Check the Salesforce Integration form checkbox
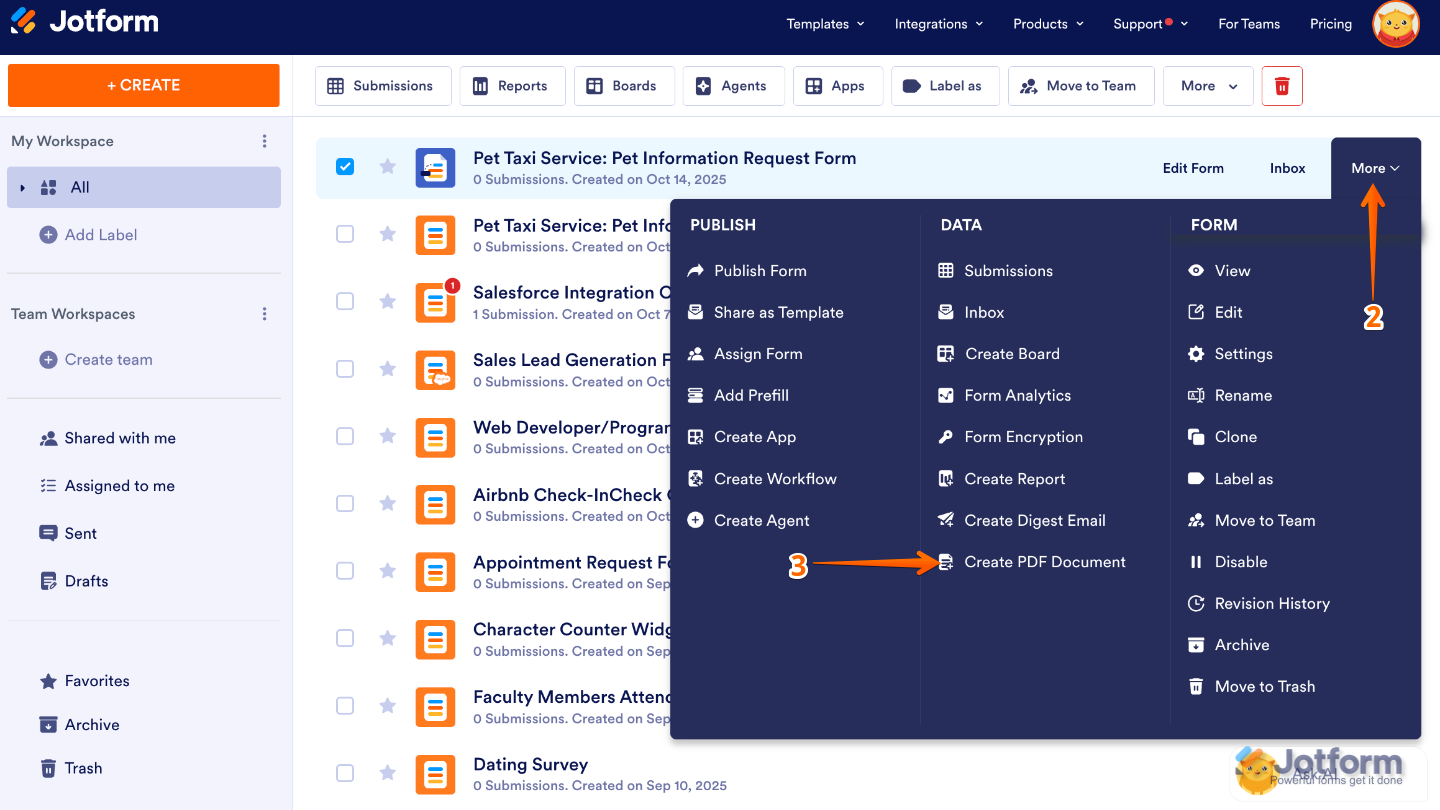This screenshot has height=810, width=1440. click(345, 301)
